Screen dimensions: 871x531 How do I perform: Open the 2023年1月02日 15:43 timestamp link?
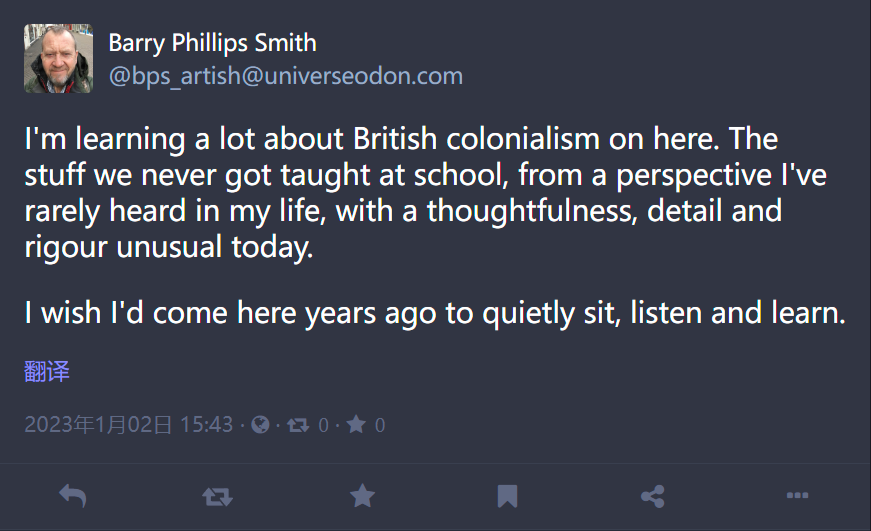(x=128, y=425)
